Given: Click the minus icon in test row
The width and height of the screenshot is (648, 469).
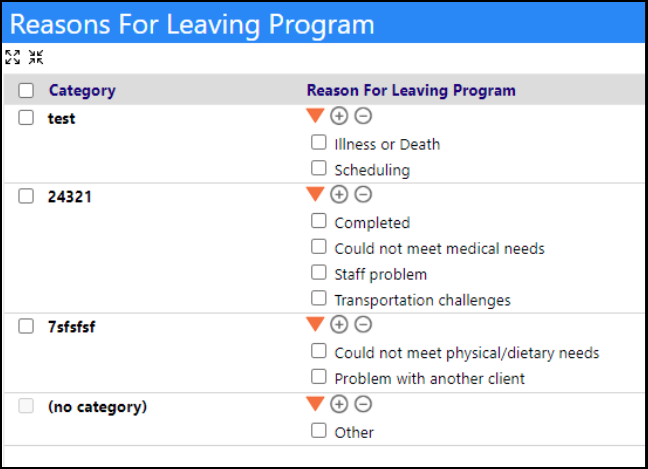Looking at the screenshot, I should click(x=363, y=116).
